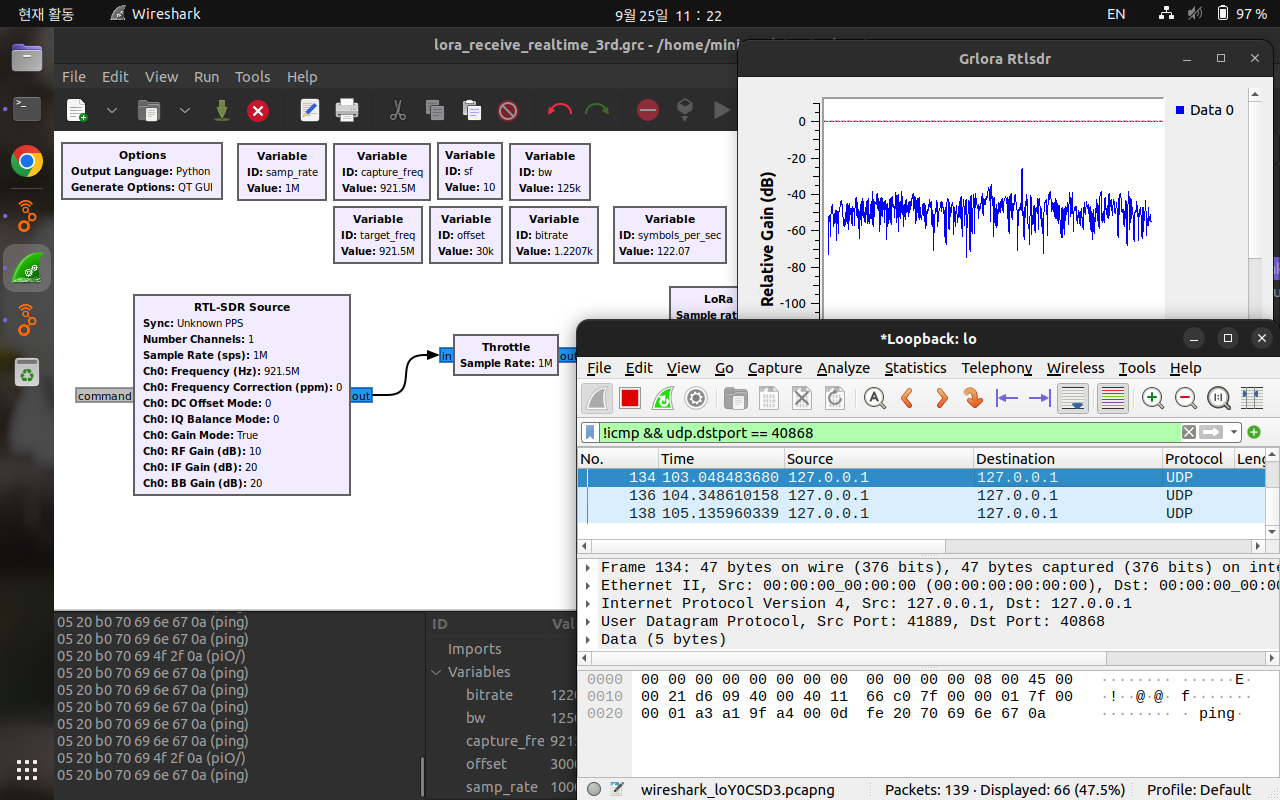Click the paste clipboard icon
This screenshot has height=800, width=1280.
click(471, 110)
